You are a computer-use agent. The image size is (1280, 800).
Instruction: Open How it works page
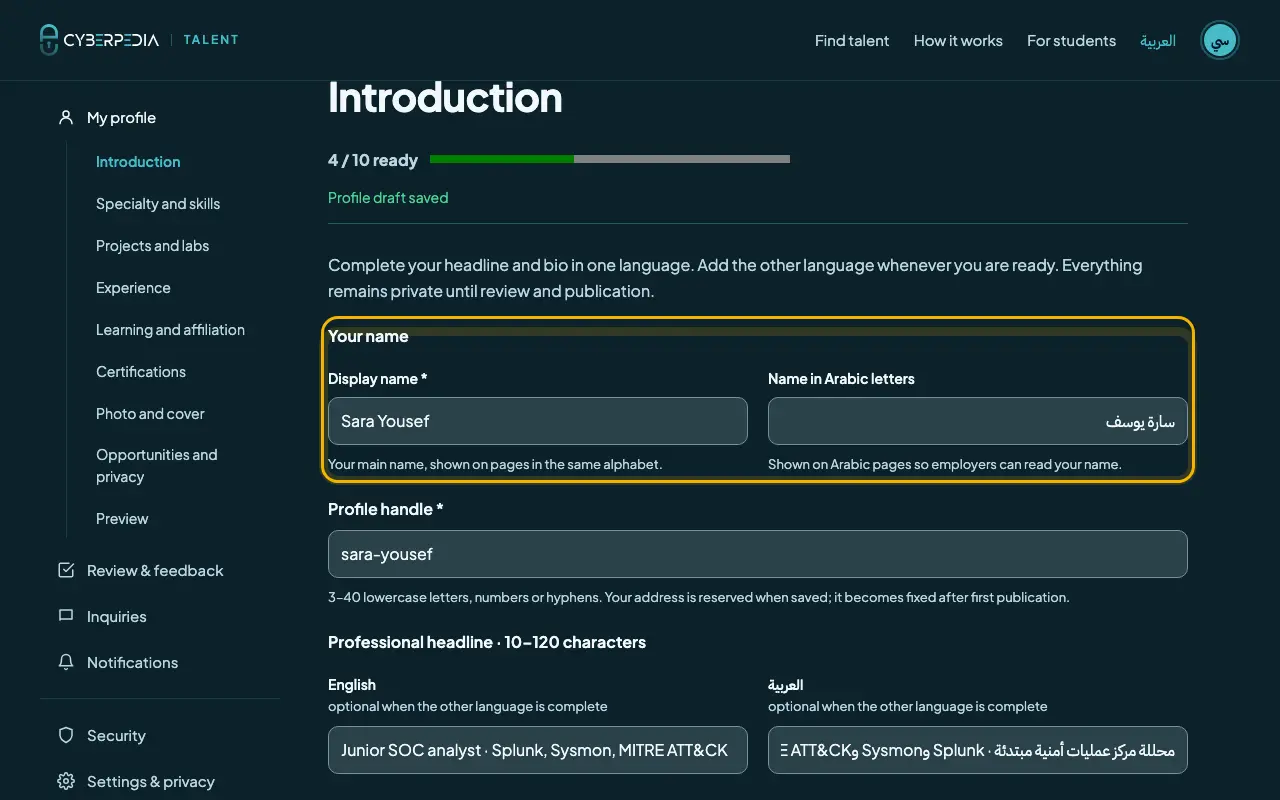[958, 41]
